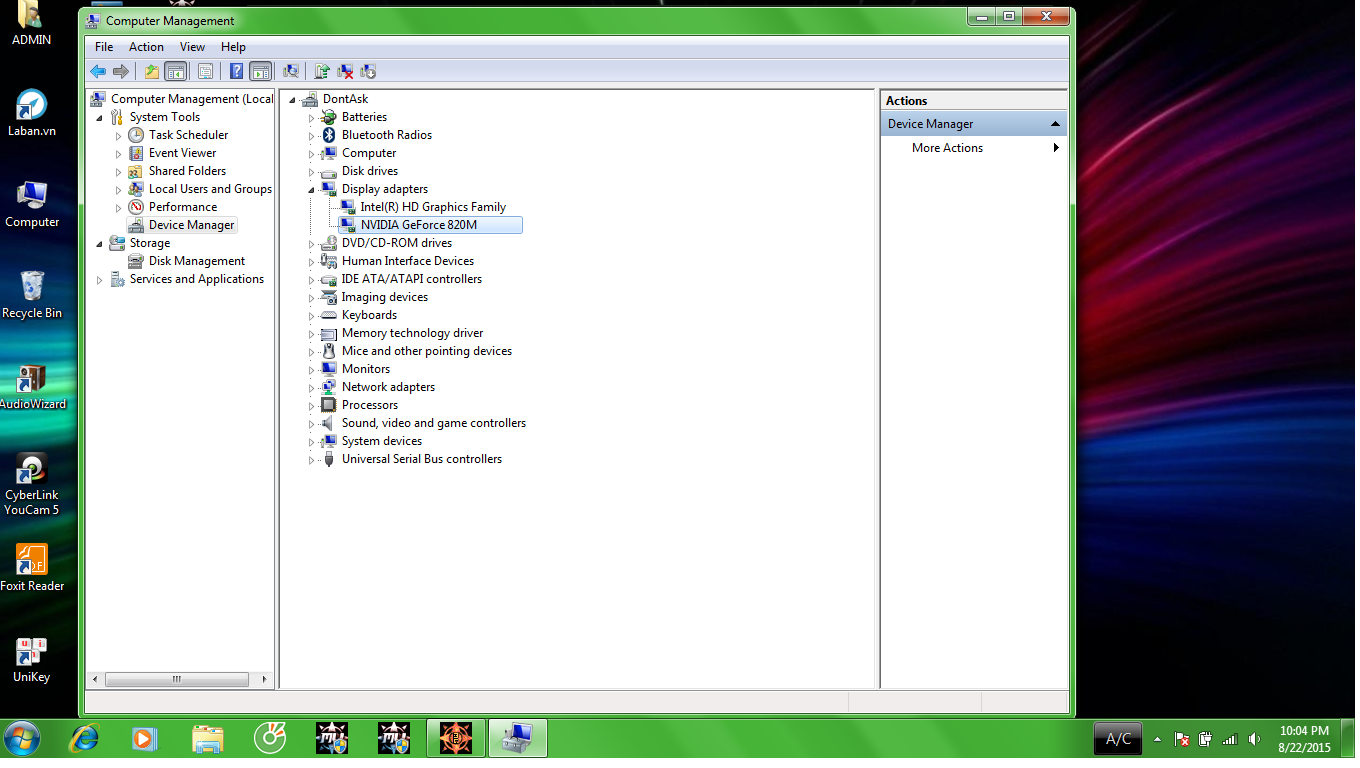Select Device Manager in console tree

click(191, 225)
